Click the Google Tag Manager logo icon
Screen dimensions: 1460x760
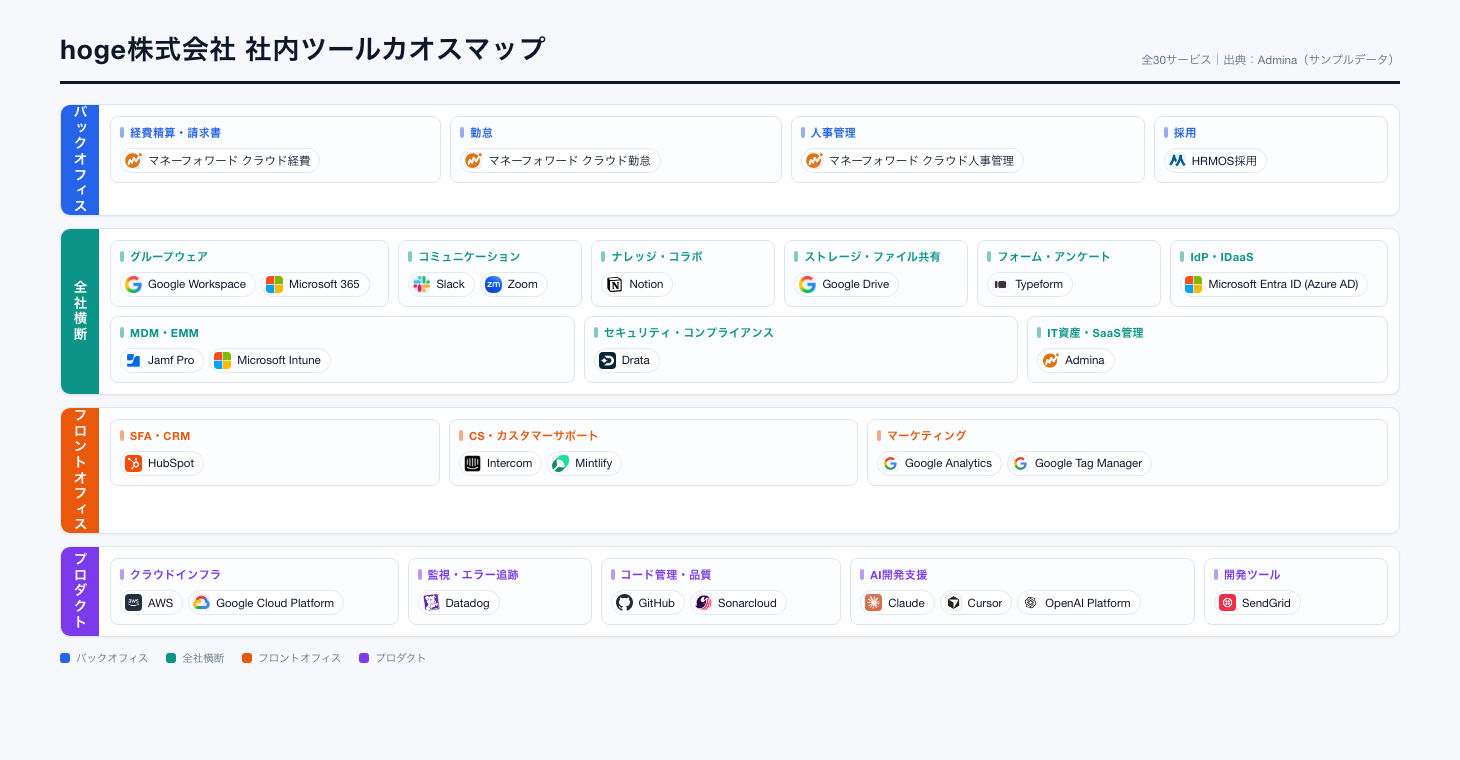[x=1020, y=463]
